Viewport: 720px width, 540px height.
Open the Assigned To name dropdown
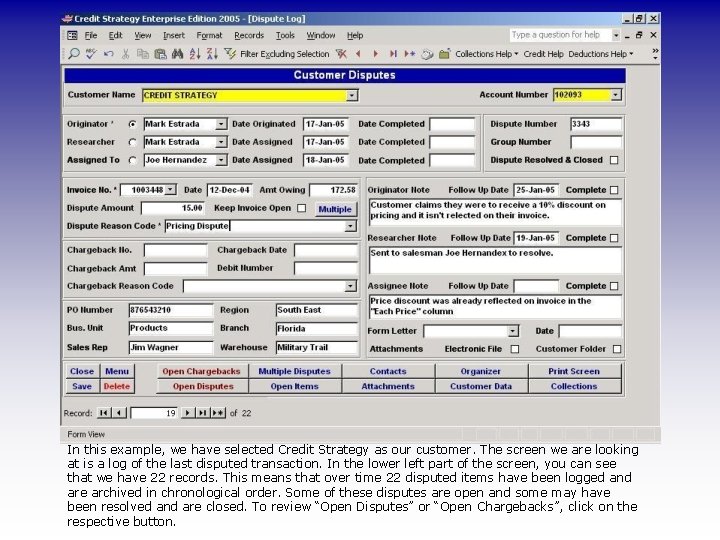pyautogui.click(x=221, y=160)
